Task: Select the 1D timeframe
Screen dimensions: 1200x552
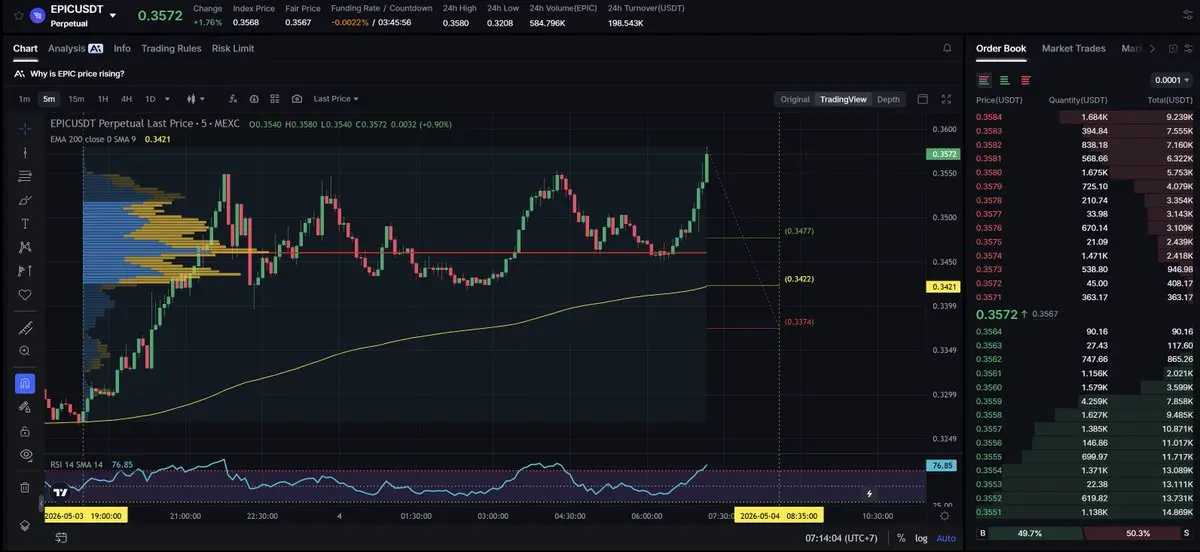Action: tap(150, 99)
